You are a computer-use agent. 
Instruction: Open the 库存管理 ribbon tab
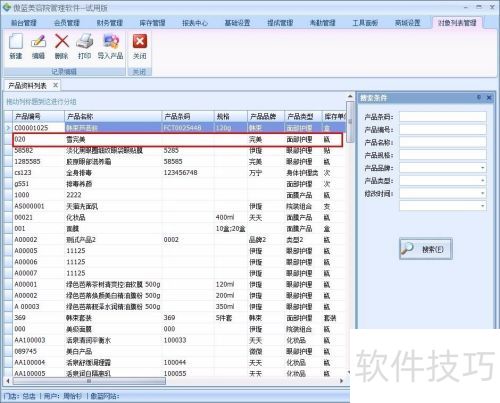pyautogui.click(x=152, y=23)
